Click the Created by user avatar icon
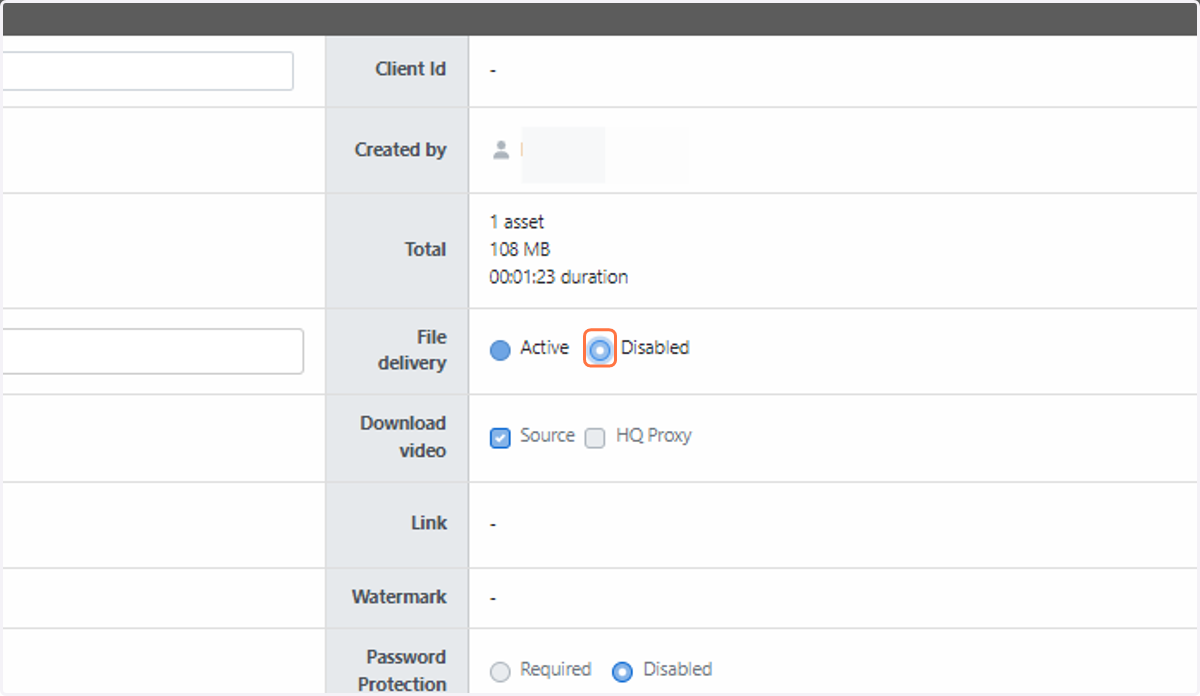 501,150
